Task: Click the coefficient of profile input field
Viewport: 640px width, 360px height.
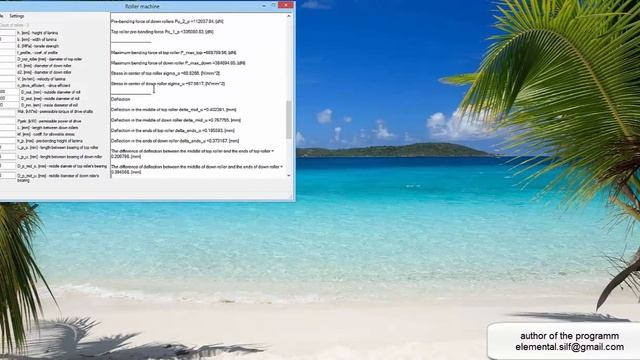Action: [x=8, y=52]
